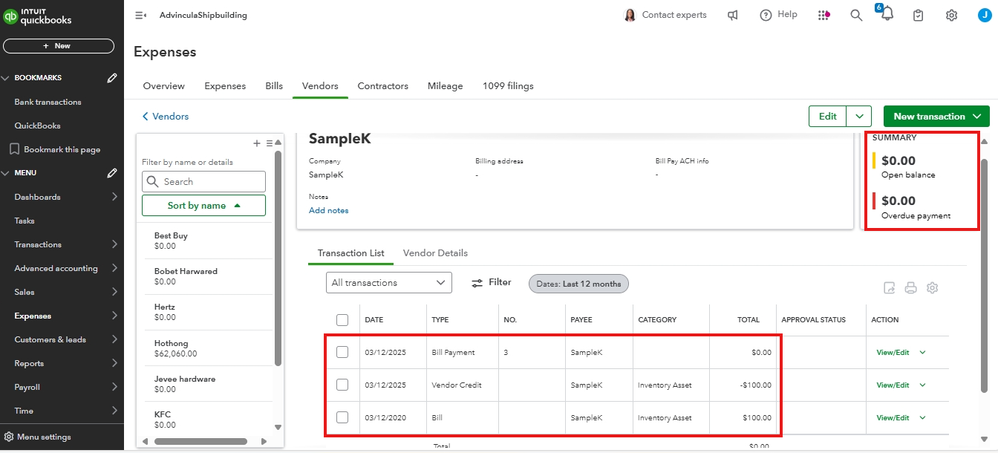Click the Edit vendor button
Screen dimensions: 998x453
point(827,116)
